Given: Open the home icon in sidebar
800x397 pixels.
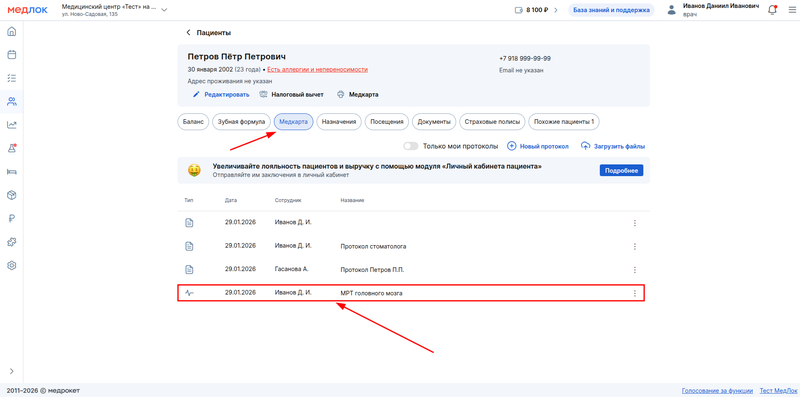Looking at the screenshot, I should coord(12,32).
